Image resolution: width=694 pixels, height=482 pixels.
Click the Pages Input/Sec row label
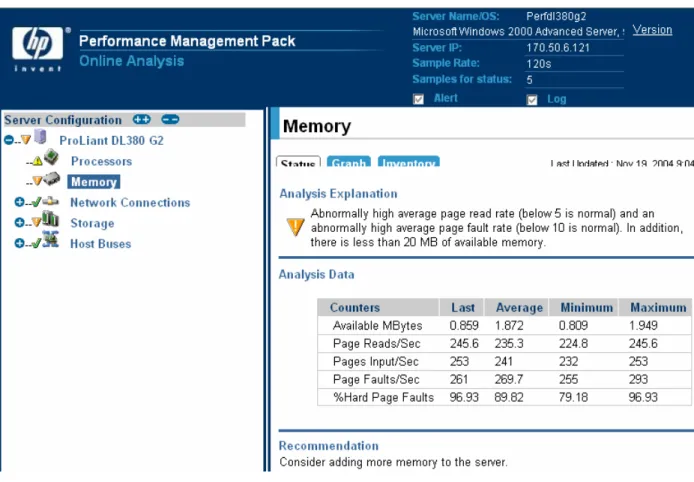[376, 362]
